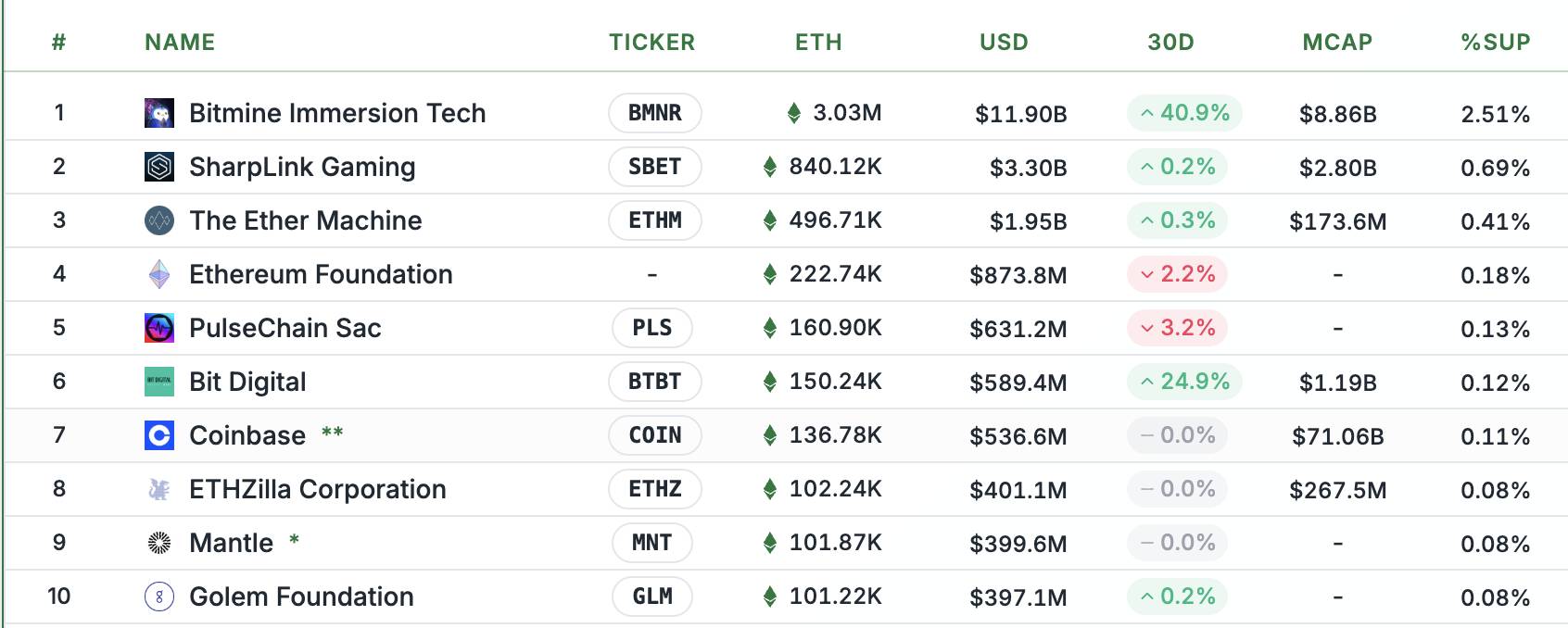
Task: Click the SharpLink Gaming logo icon
Action: click(159, 167)
